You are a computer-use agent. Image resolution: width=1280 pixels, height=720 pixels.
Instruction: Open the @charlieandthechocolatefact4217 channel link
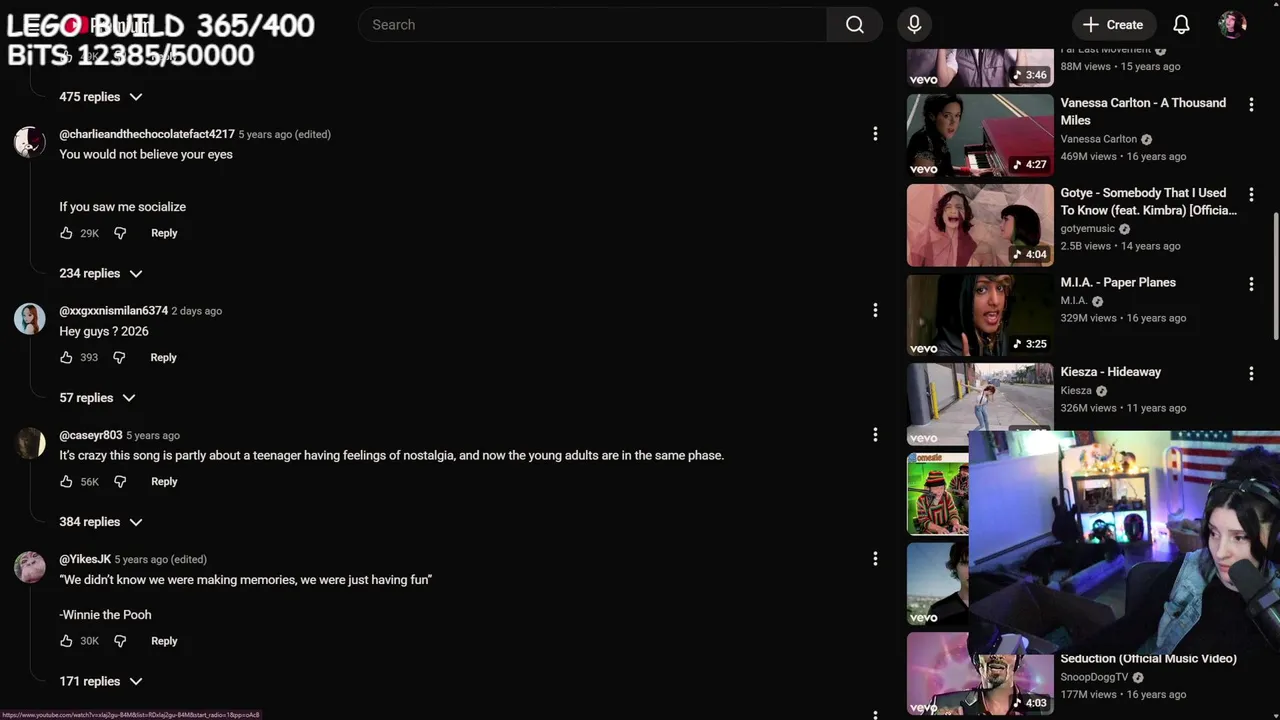pos(147,134)
